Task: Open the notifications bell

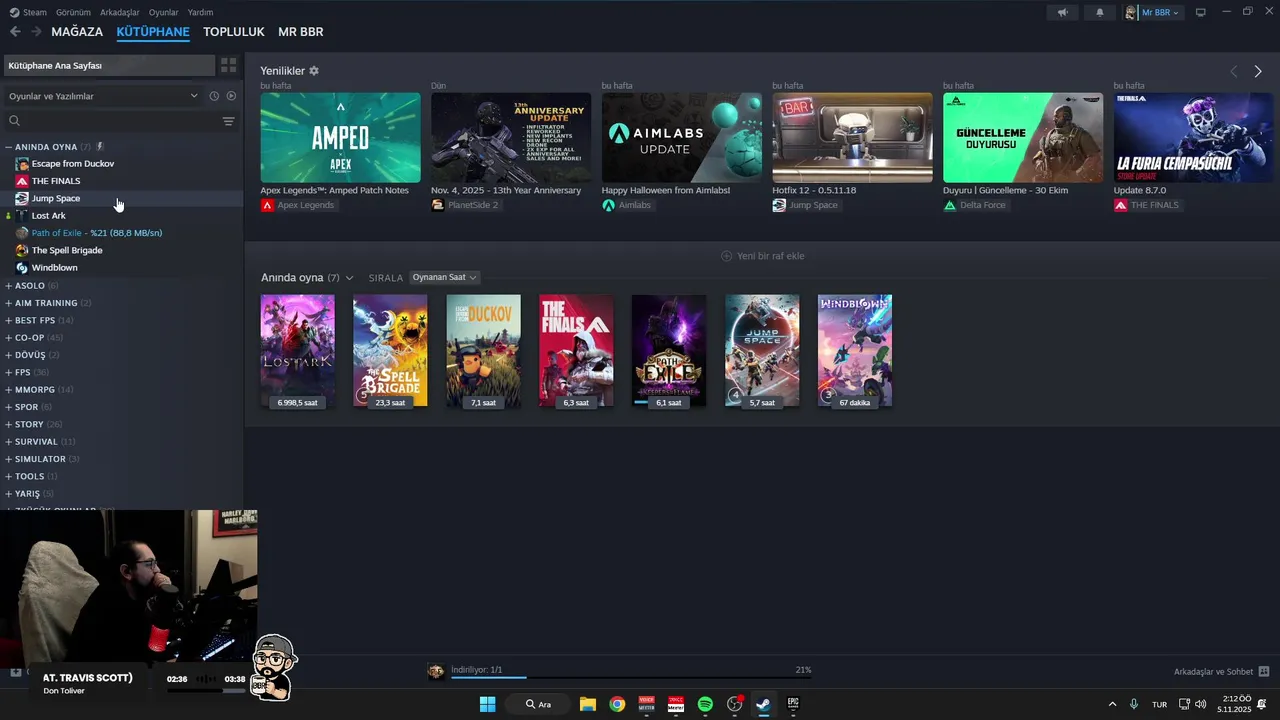Action: pos(1100,12)
